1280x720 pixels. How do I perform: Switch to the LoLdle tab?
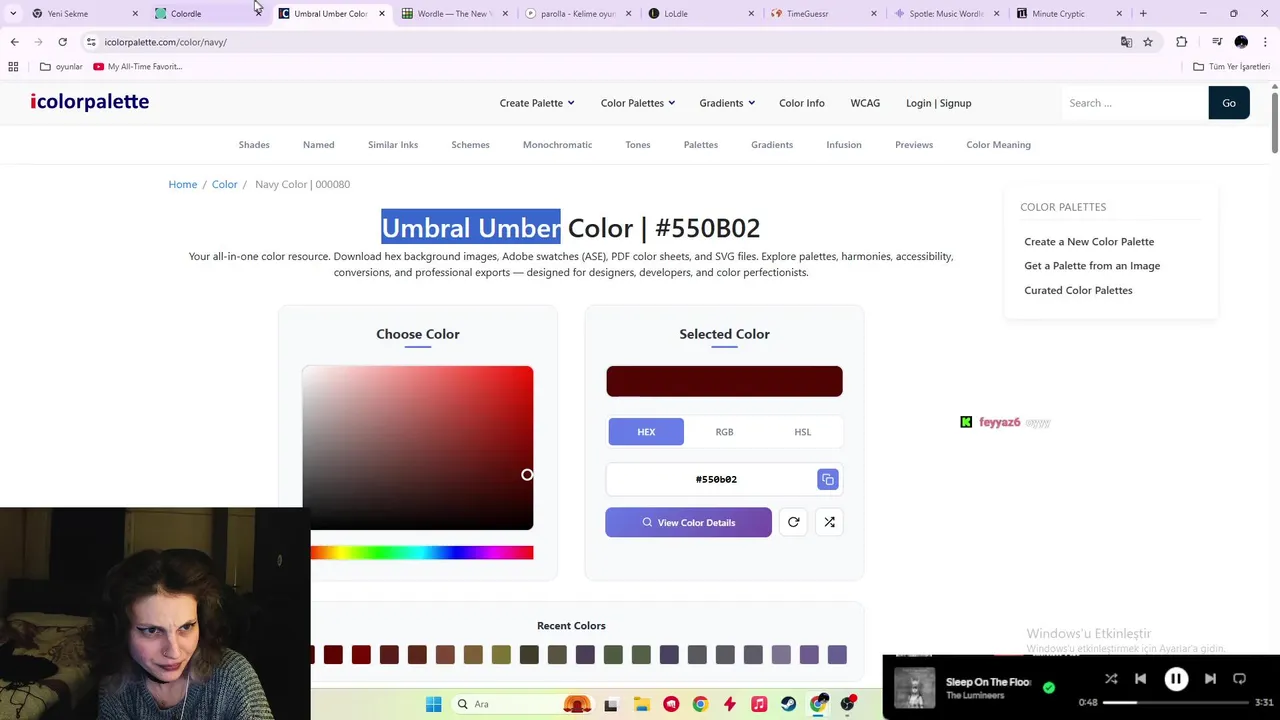tap(700, 14)
